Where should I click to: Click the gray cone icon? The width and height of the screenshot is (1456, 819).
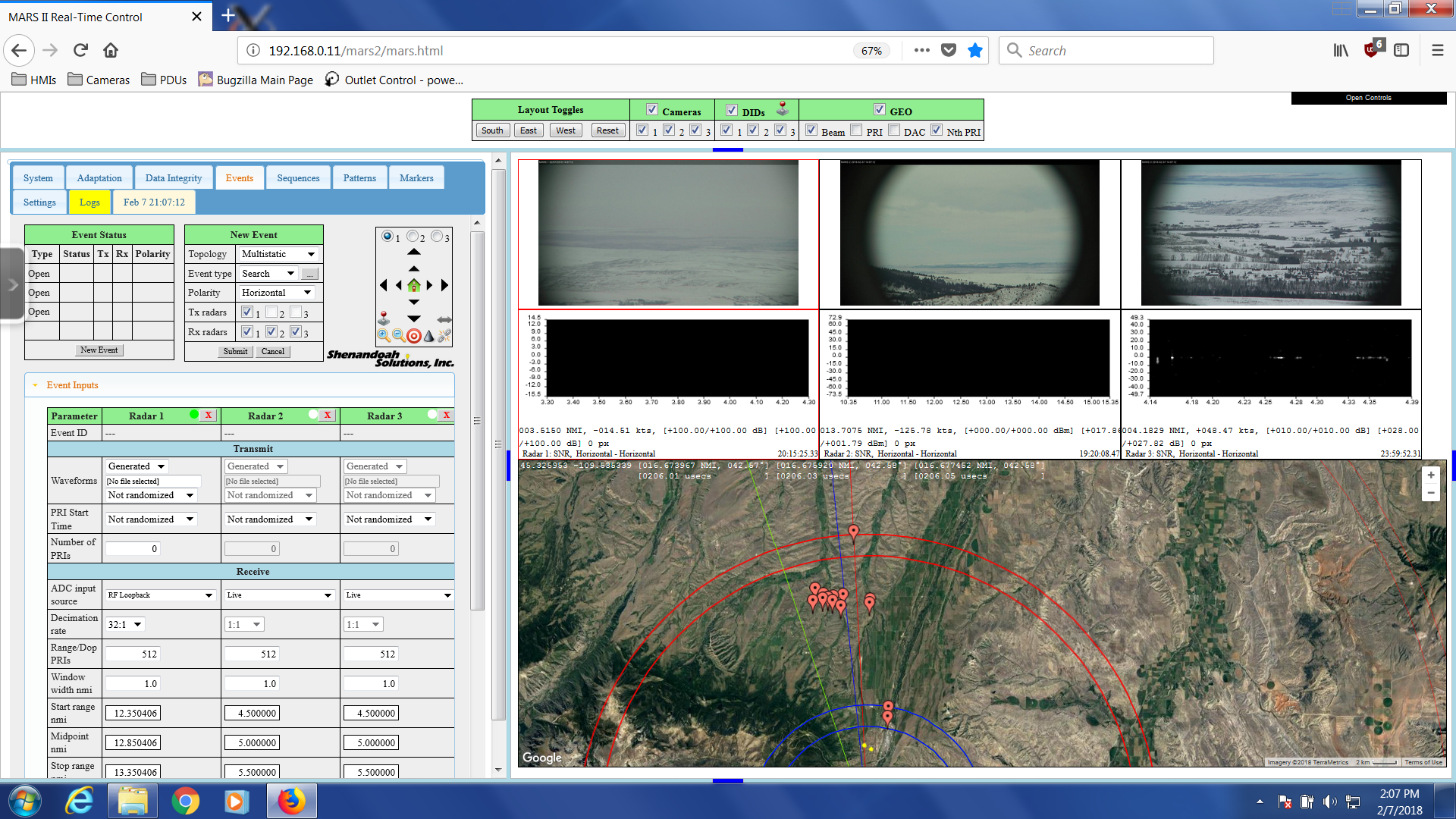[x=428, y=335]
